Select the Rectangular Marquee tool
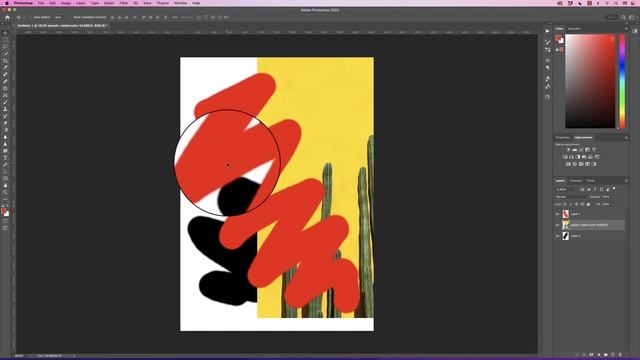The width and height of the screenshot is (640, 360). (x=5, y=40)
